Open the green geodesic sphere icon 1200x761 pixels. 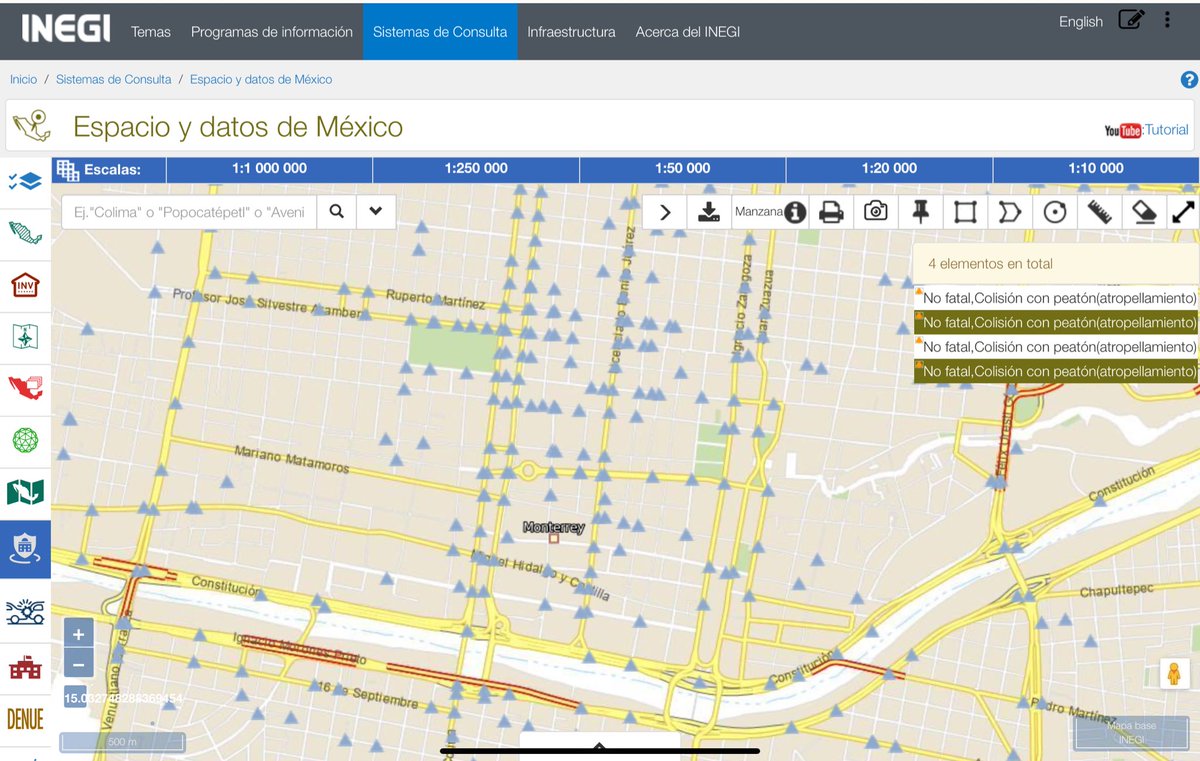tap(25, 441)
